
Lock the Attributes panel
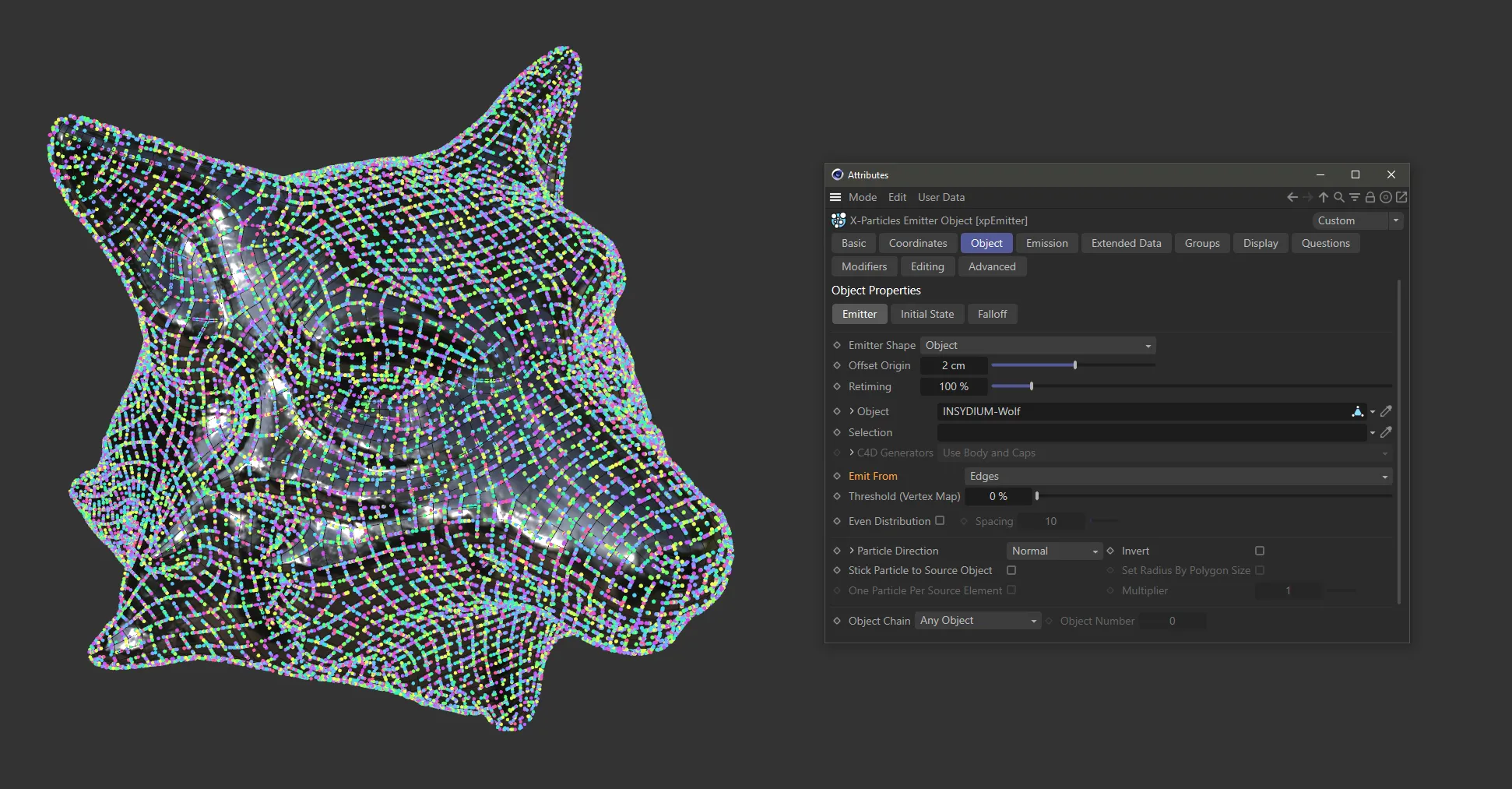(1370, 197)
